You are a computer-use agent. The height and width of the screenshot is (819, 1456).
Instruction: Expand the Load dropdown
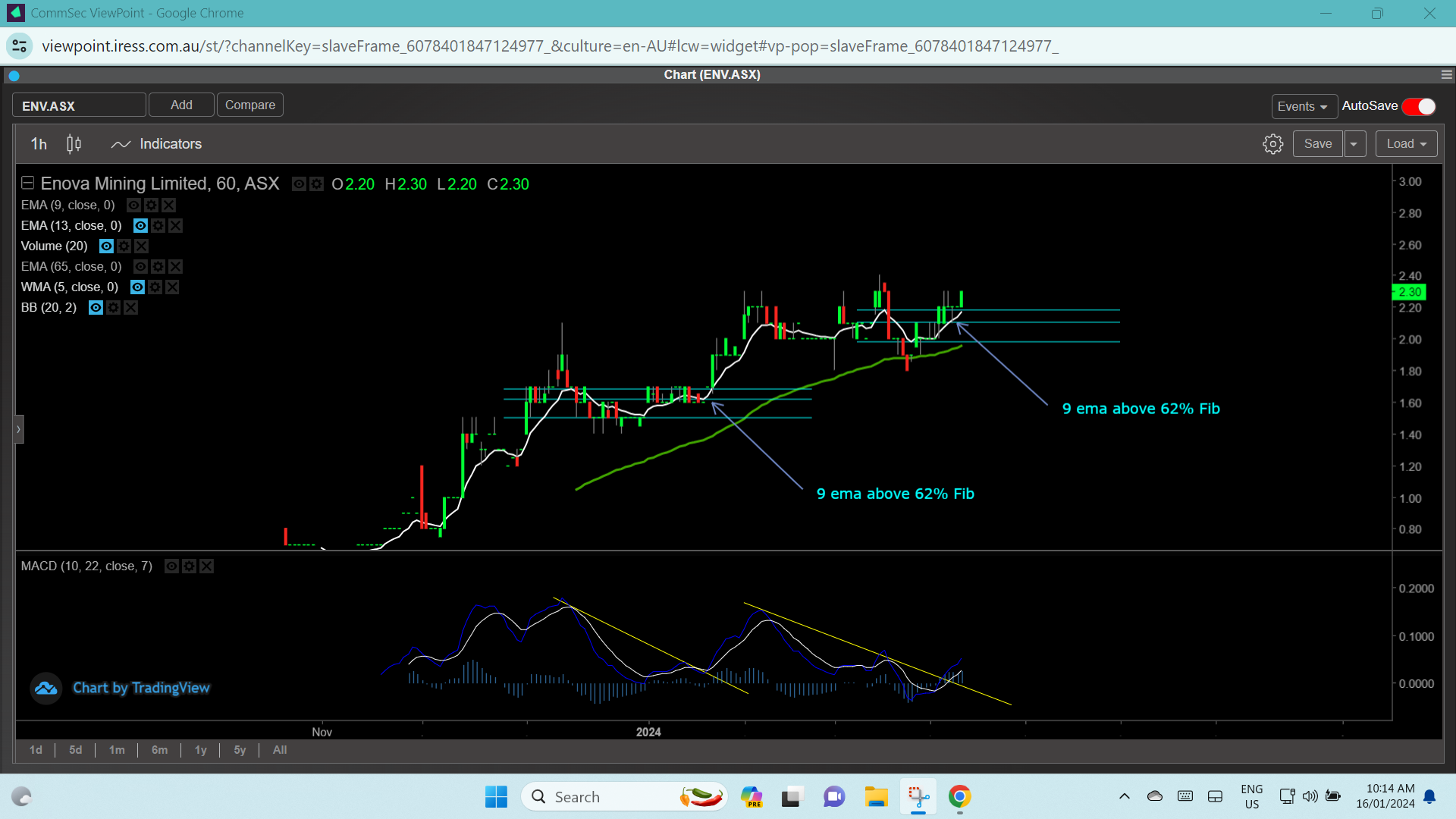click(1406, 144)
